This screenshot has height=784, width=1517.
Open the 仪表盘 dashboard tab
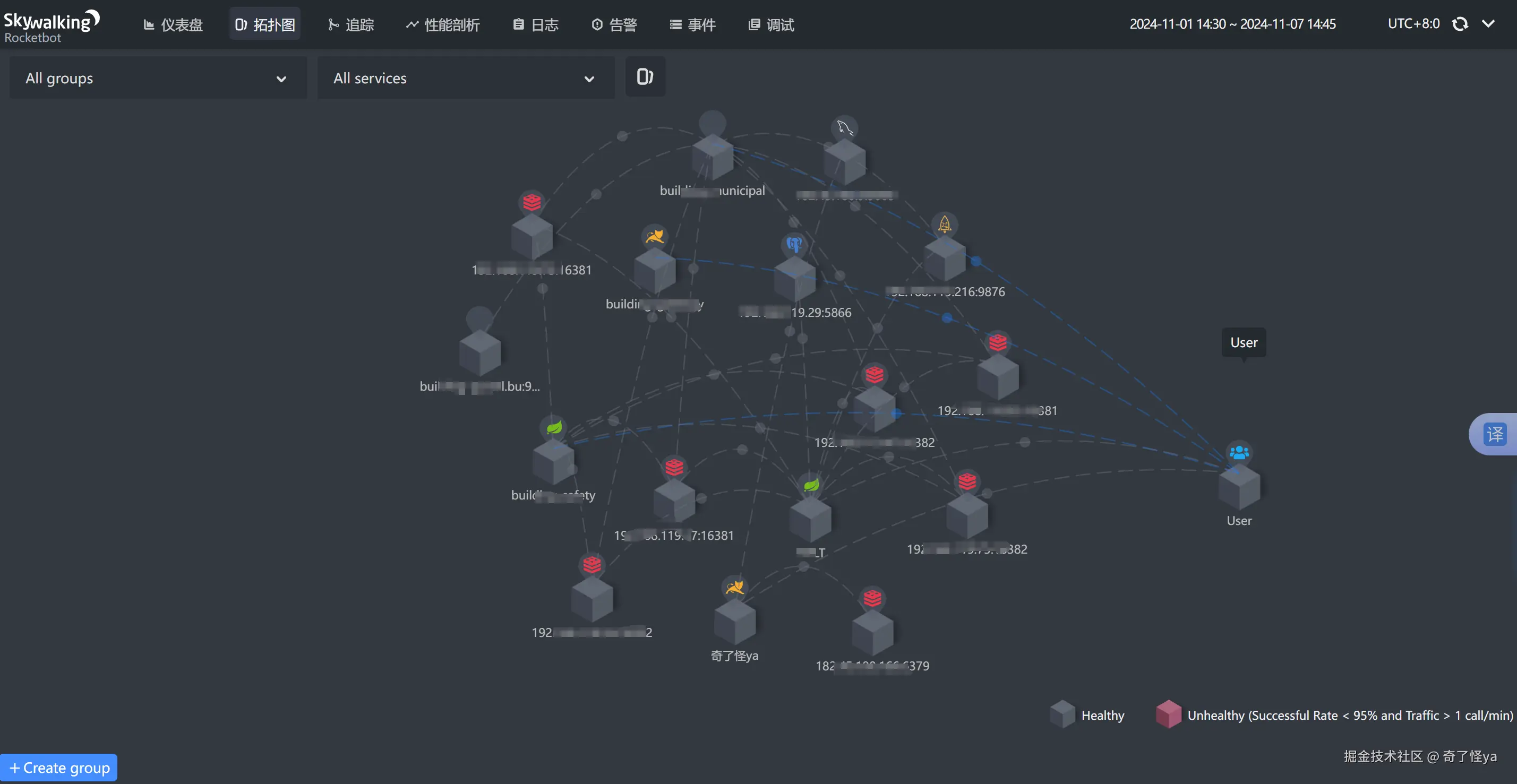tap(173, 25)
